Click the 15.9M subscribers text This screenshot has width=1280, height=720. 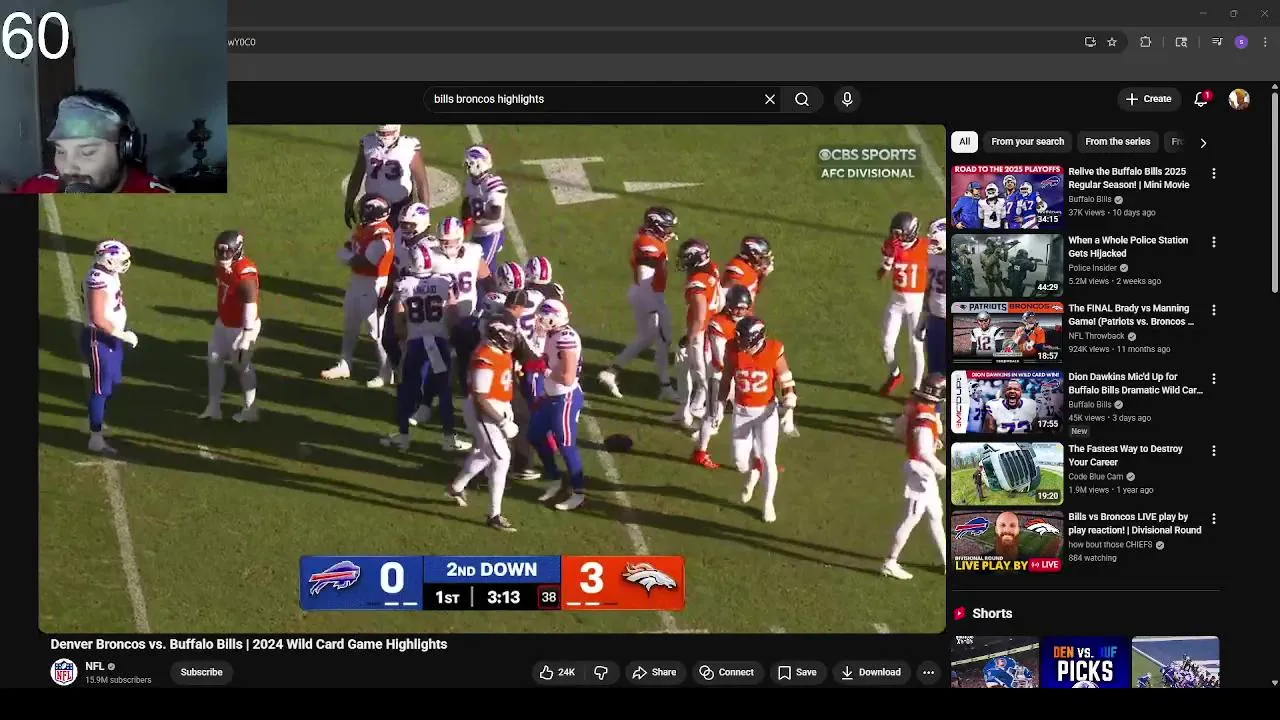[x=118, y=680]
